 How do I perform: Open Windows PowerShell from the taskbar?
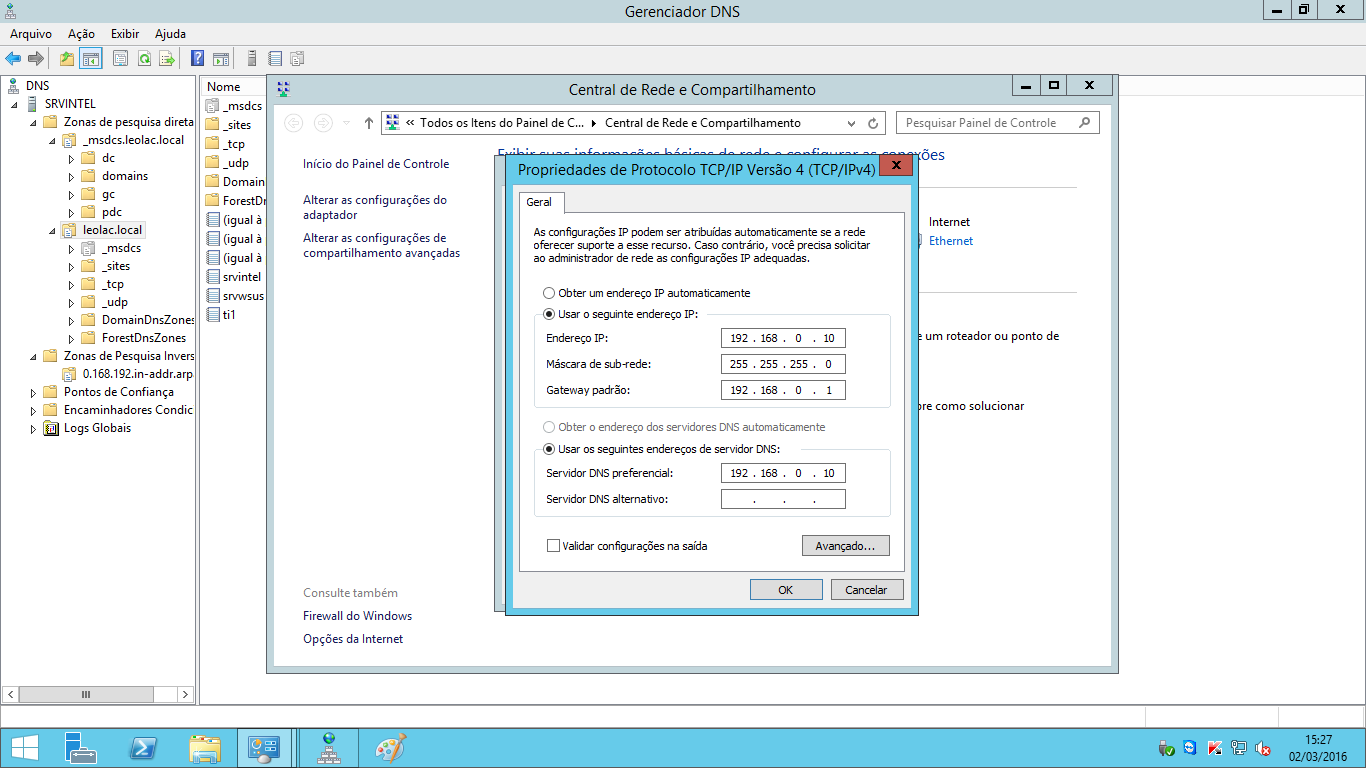(143, 748)
